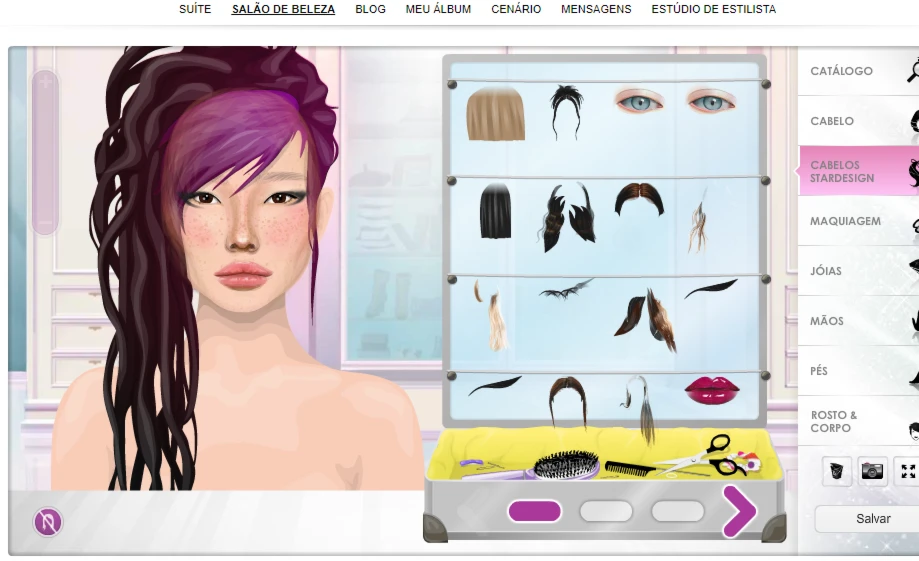Image resolution: width=919 pixels, height=561 pixels.
Task: Click the purple reset icon bottom left
Action: (x=48, y=522)
